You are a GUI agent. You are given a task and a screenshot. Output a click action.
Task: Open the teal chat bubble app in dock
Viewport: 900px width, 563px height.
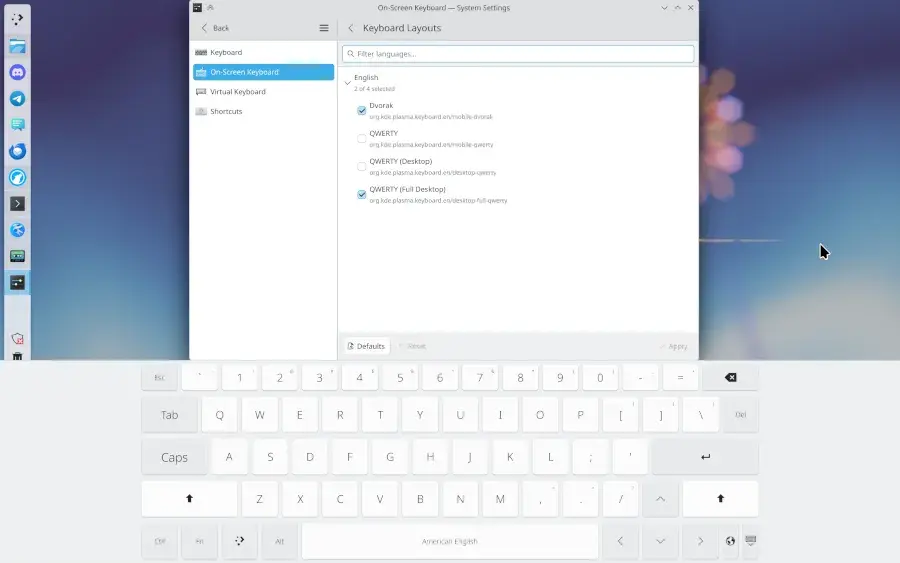coord(17,125)
